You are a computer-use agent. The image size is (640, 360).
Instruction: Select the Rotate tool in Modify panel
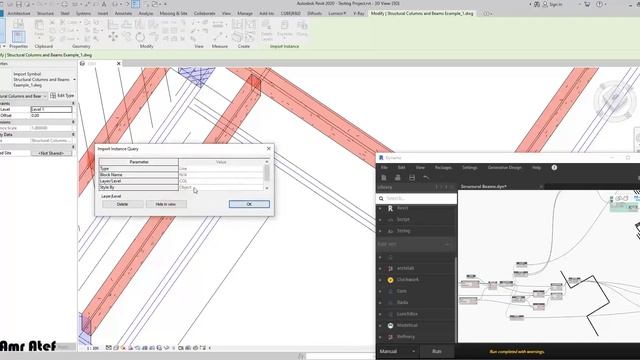[x=140, y=37]
